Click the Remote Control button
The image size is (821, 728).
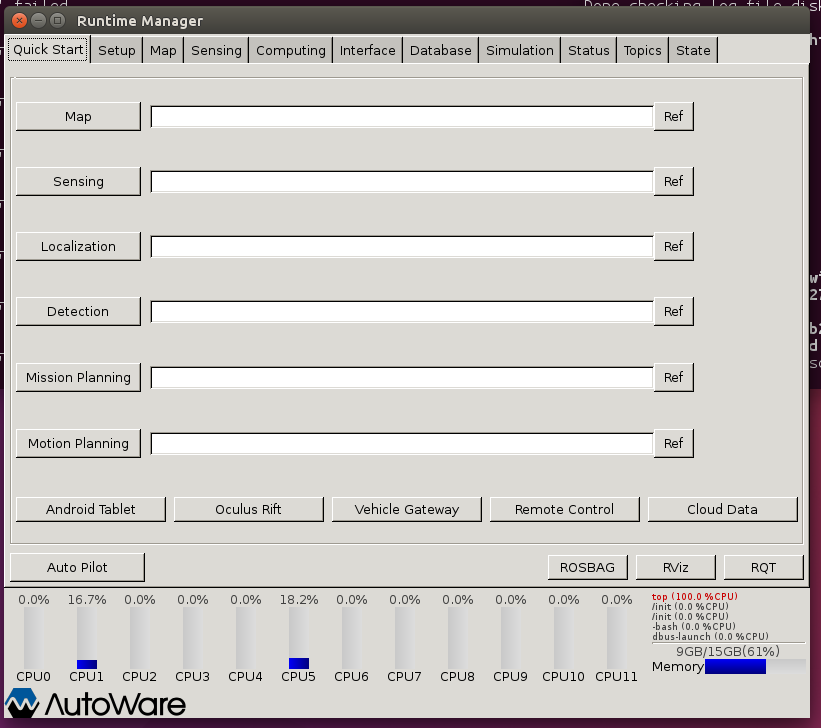[564, 509]
